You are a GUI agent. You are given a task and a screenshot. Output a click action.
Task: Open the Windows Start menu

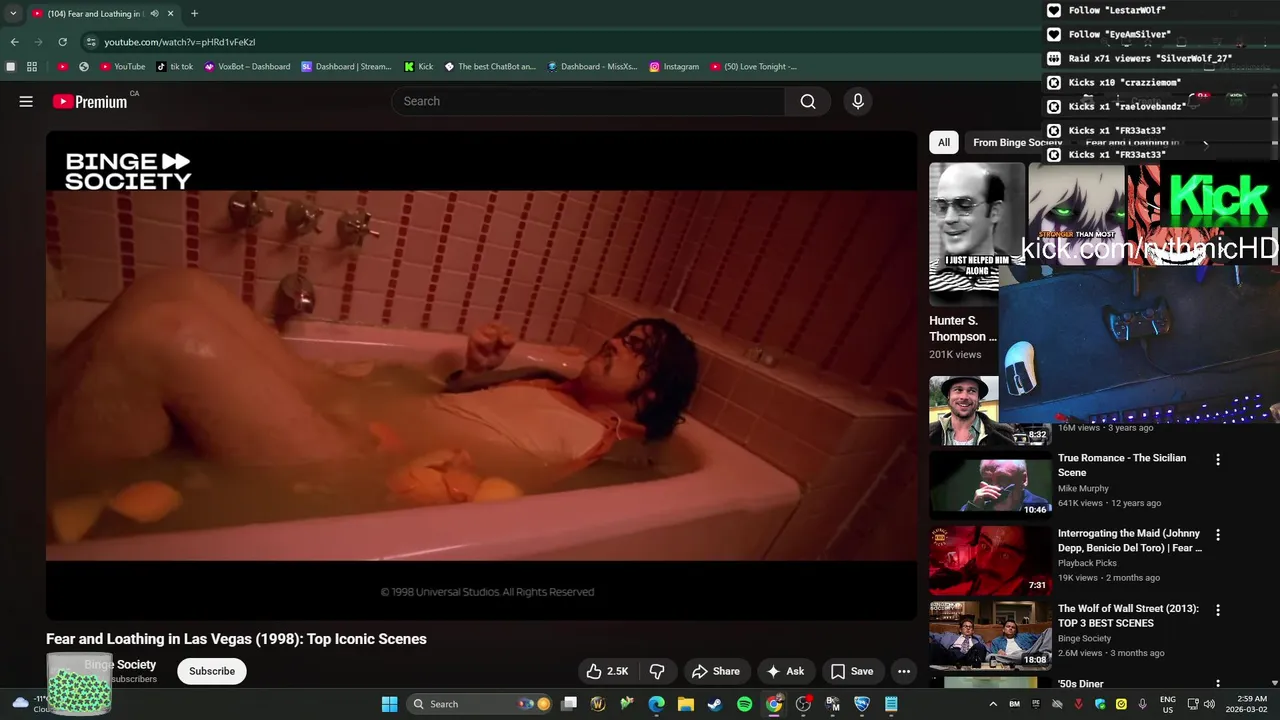[x=389, y=704]
